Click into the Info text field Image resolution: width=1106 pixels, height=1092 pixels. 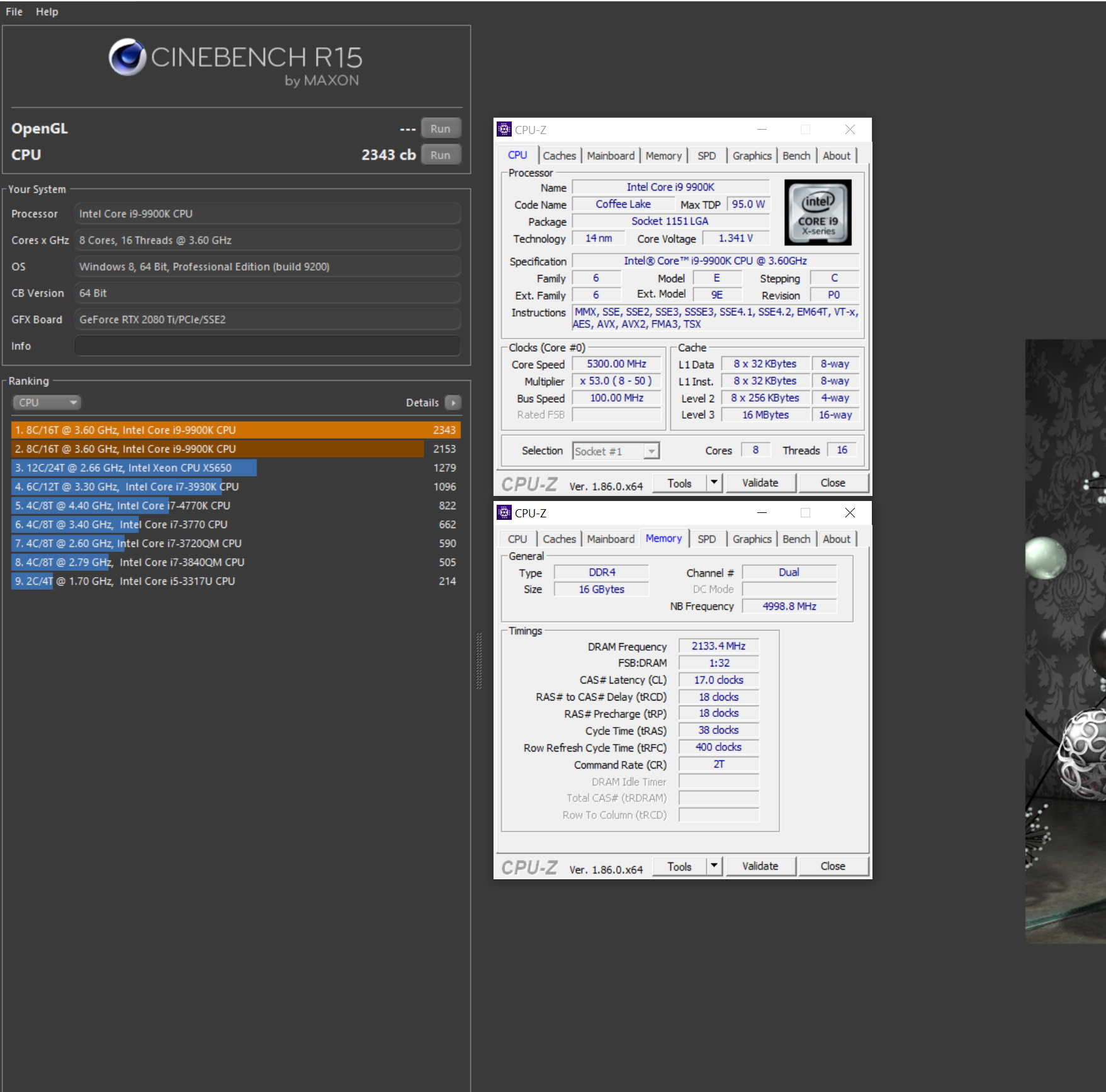click(x=268, y=346)
